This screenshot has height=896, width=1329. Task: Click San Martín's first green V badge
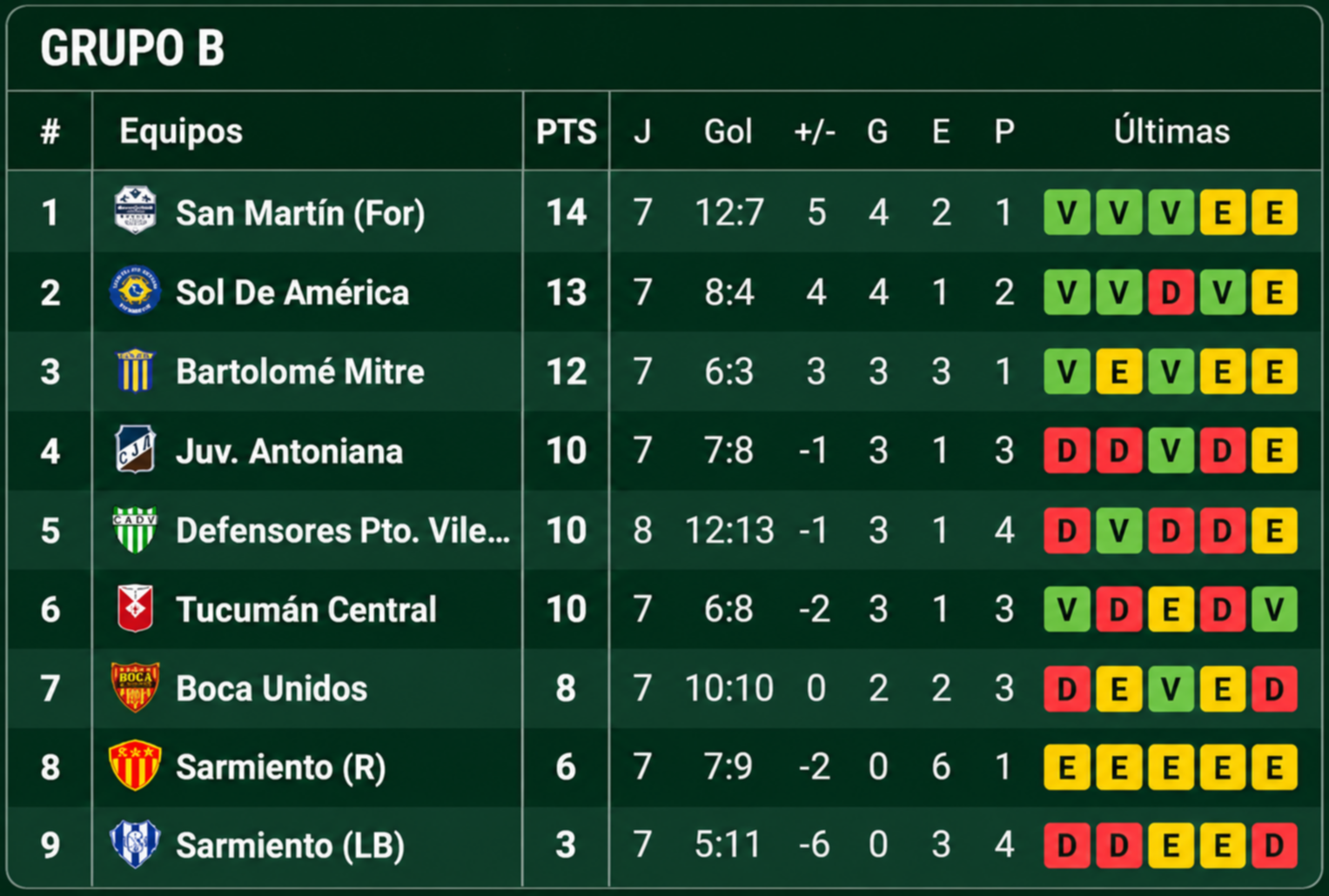click(1067, 212)
